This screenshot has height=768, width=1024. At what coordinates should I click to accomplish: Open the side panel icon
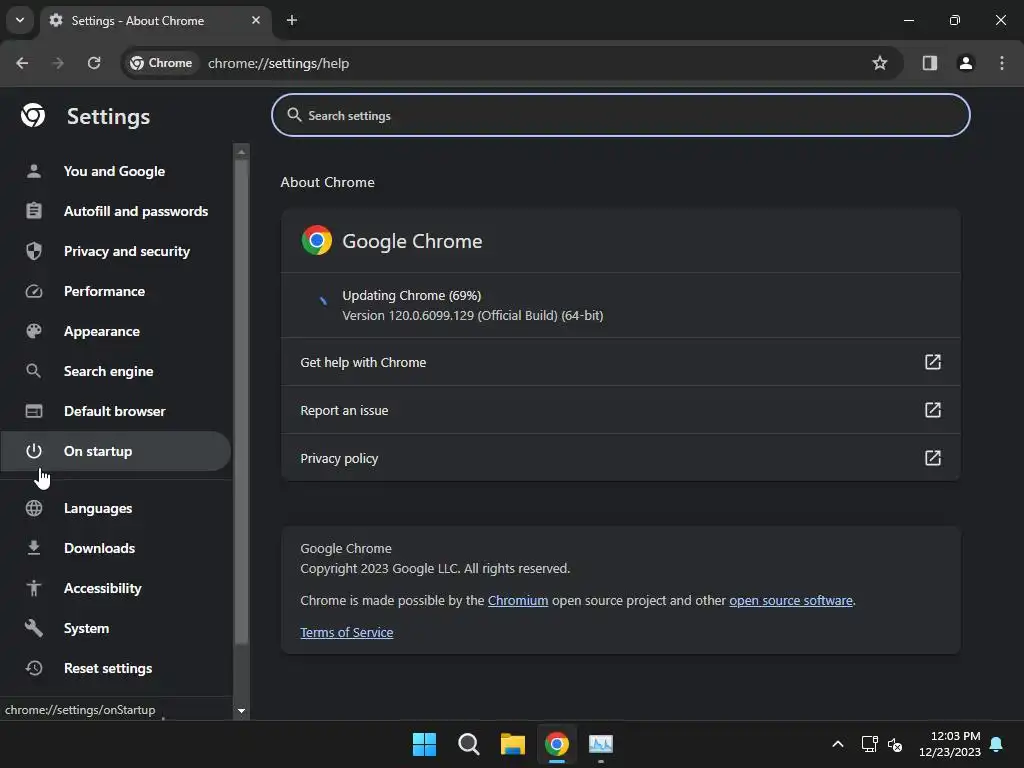[929, 63]
